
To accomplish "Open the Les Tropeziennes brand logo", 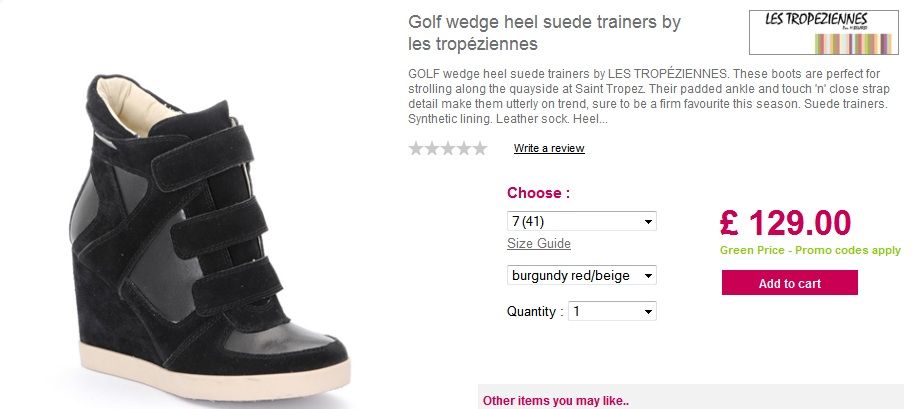I will [x=824, y=33].
